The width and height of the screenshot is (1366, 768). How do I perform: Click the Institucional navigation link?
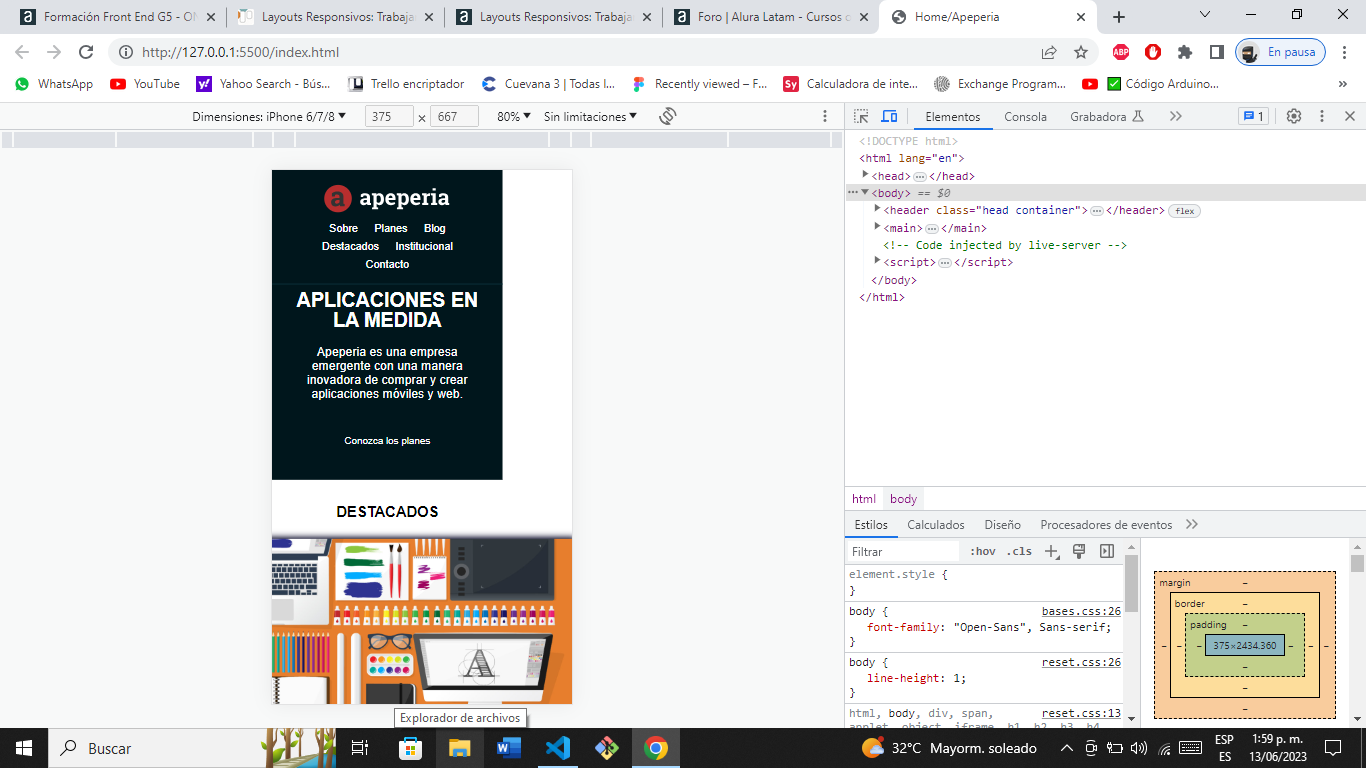(x=424, y=246)
